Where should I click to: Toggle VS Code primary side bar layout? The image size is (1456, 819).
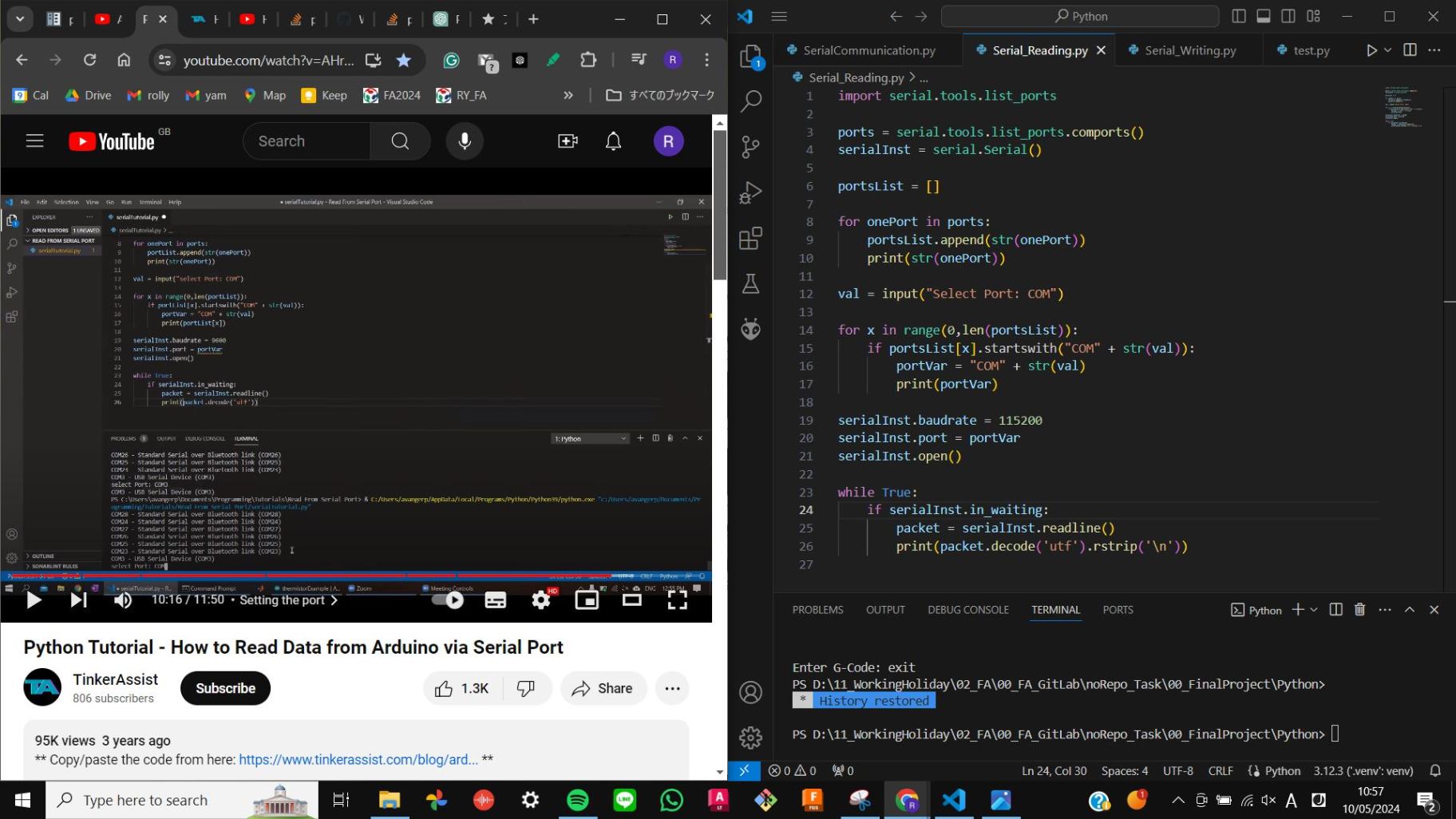coord(1239,16)
